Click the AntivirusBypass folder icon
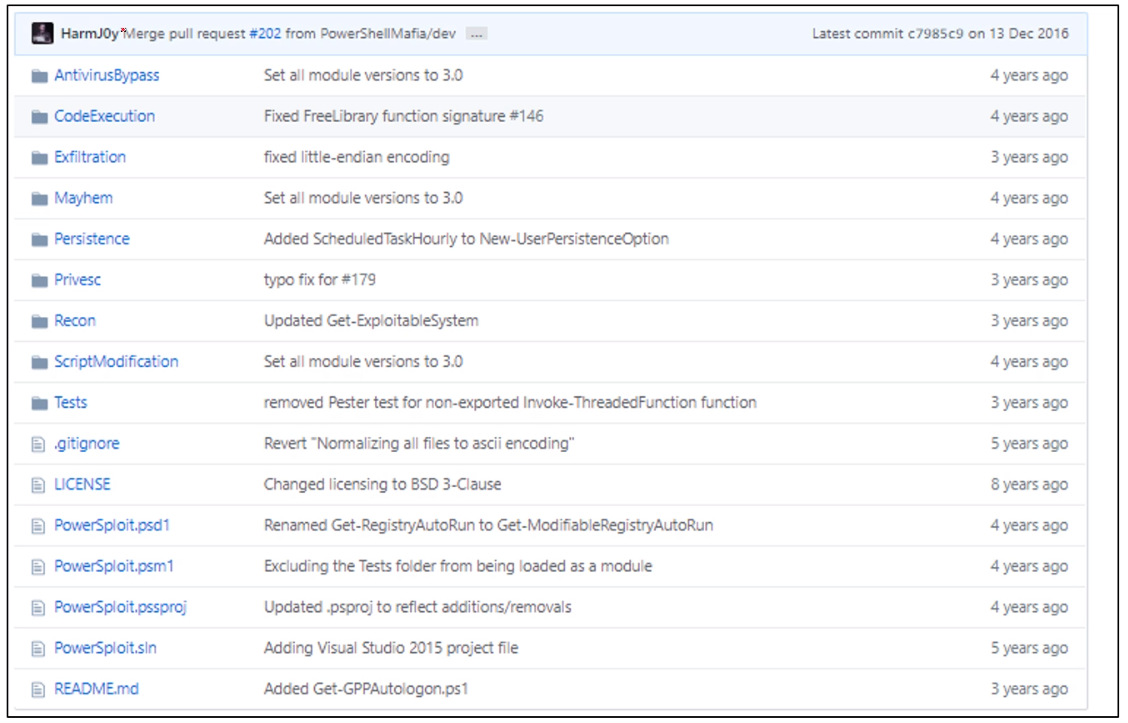This screenshot has height=723, width=1128. [x=40, y=76]
